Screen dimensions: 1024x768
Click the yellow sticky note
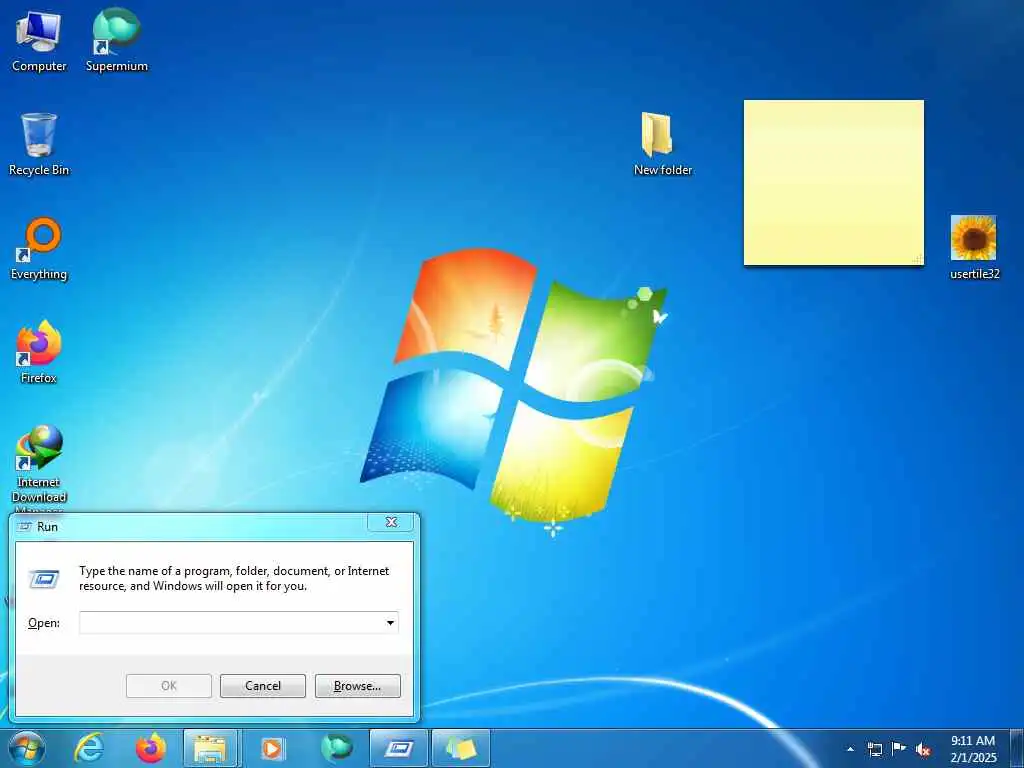(x=833, y=183)
